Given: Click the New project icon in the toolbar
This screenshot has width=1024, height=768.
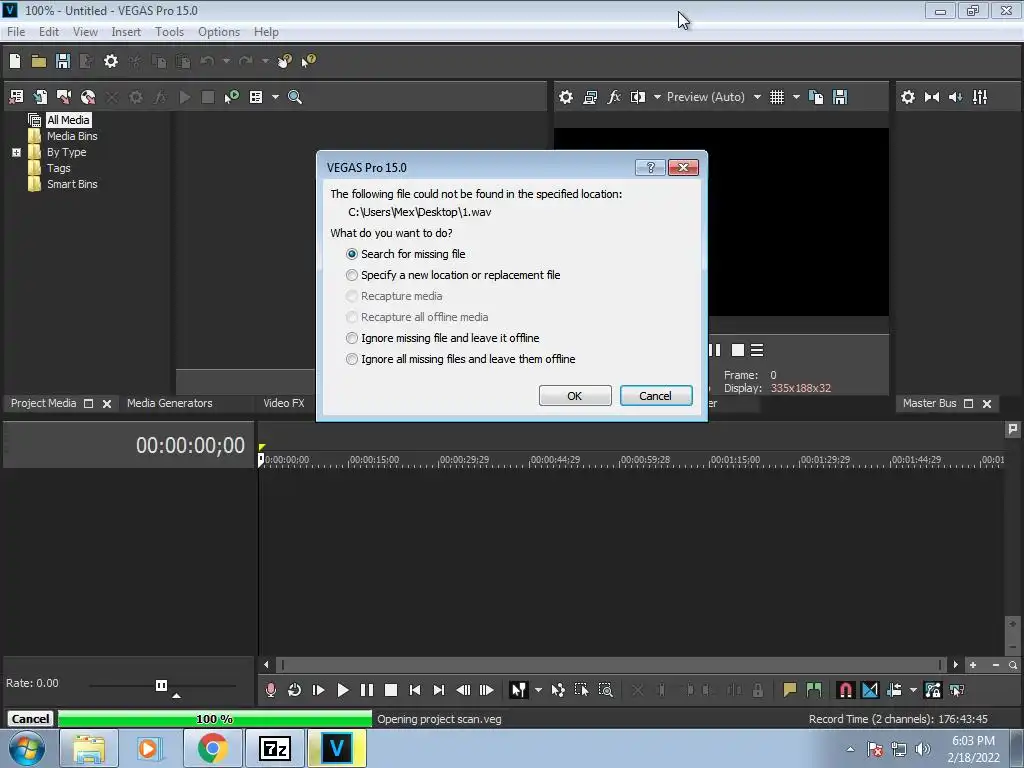Looking at the screenshot, I should coord(15,61).
